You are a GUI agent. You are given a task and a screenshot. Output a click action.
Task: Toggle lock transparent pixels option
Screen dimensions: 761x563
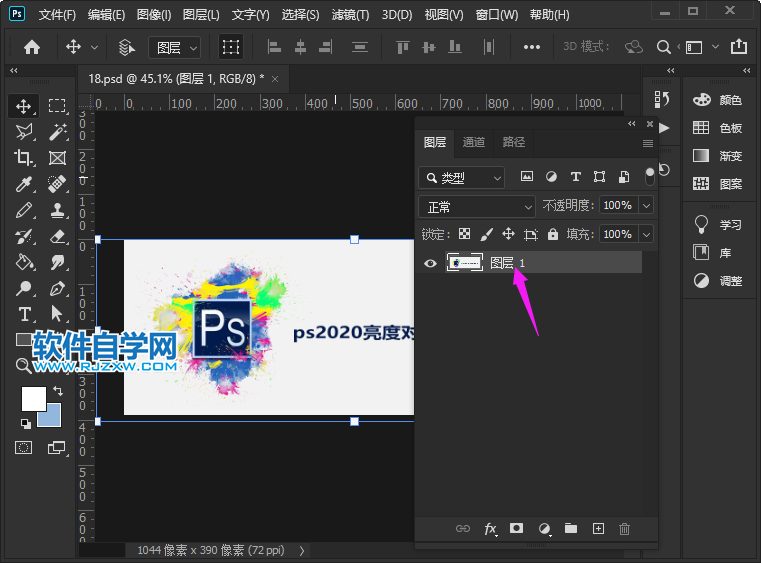pos(465,234)
